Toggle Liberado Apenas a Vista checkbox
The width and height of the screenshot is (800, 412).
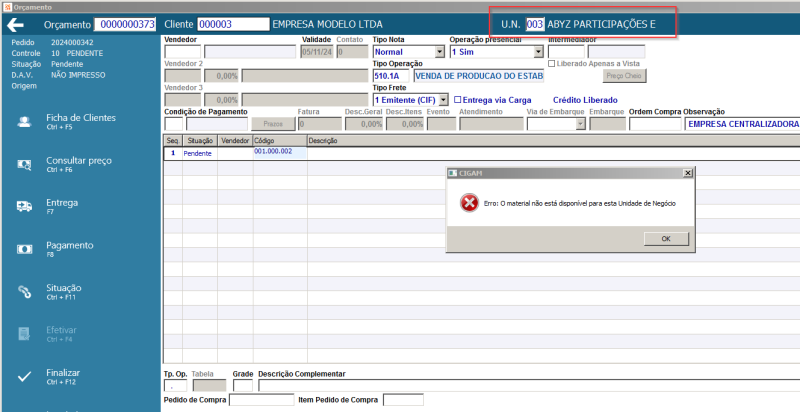[552, 64]
